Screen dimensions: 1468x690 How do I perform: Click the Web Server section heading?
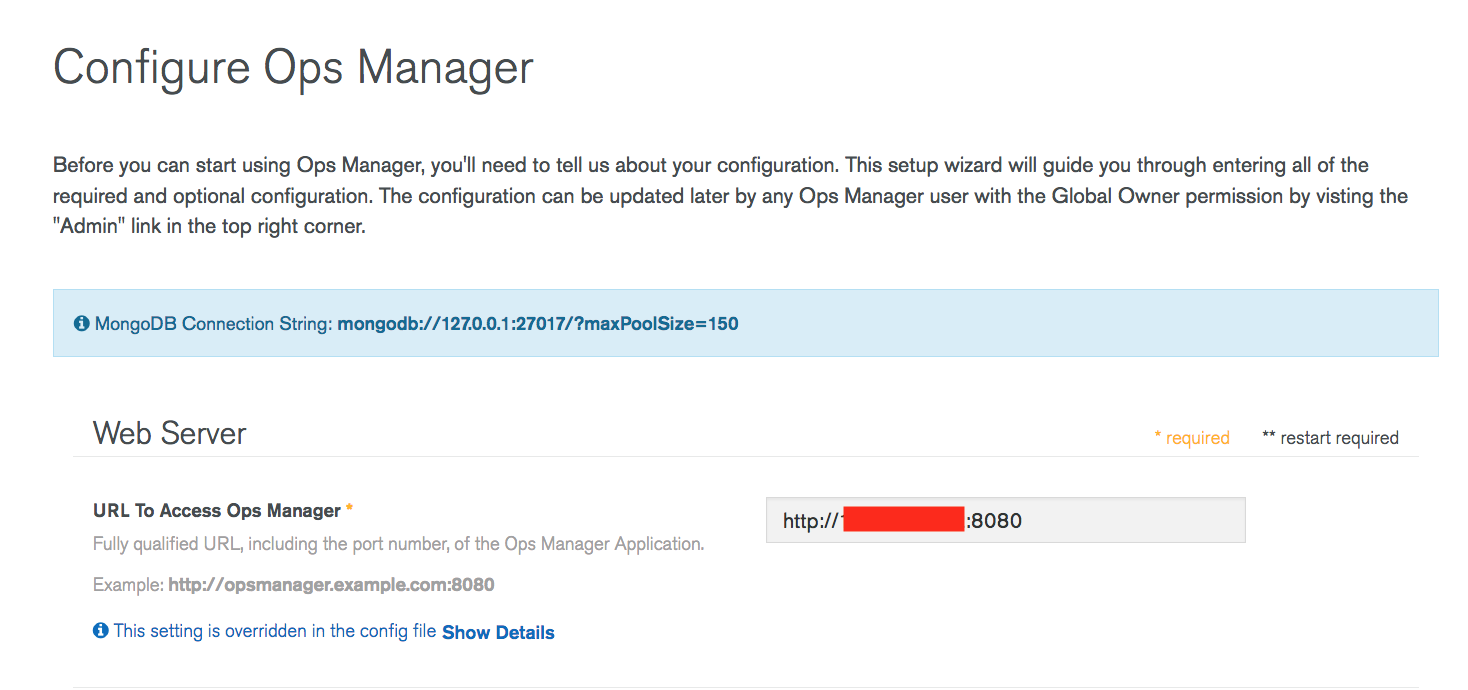[x=170, y=433]
